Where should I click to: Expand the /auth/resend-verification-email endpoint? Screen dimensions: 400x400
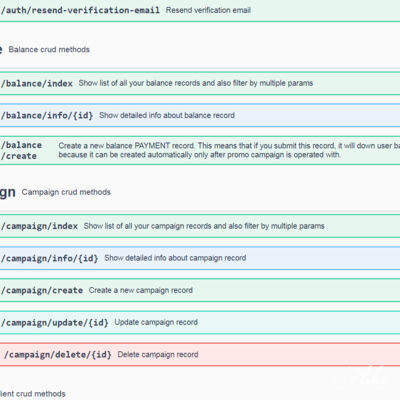click(200, 11)
